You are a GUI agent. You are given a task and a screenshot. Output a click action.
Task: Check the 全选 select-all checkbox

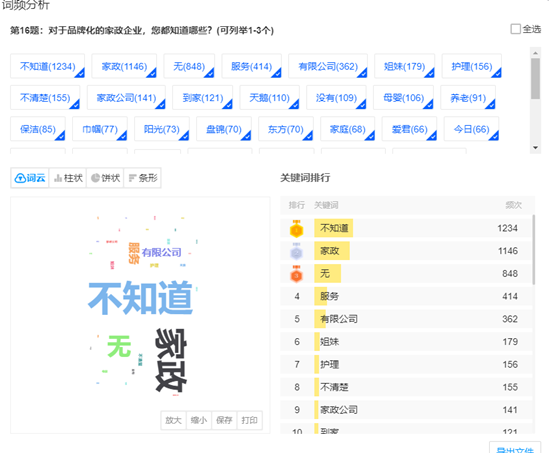pos(515,29)
